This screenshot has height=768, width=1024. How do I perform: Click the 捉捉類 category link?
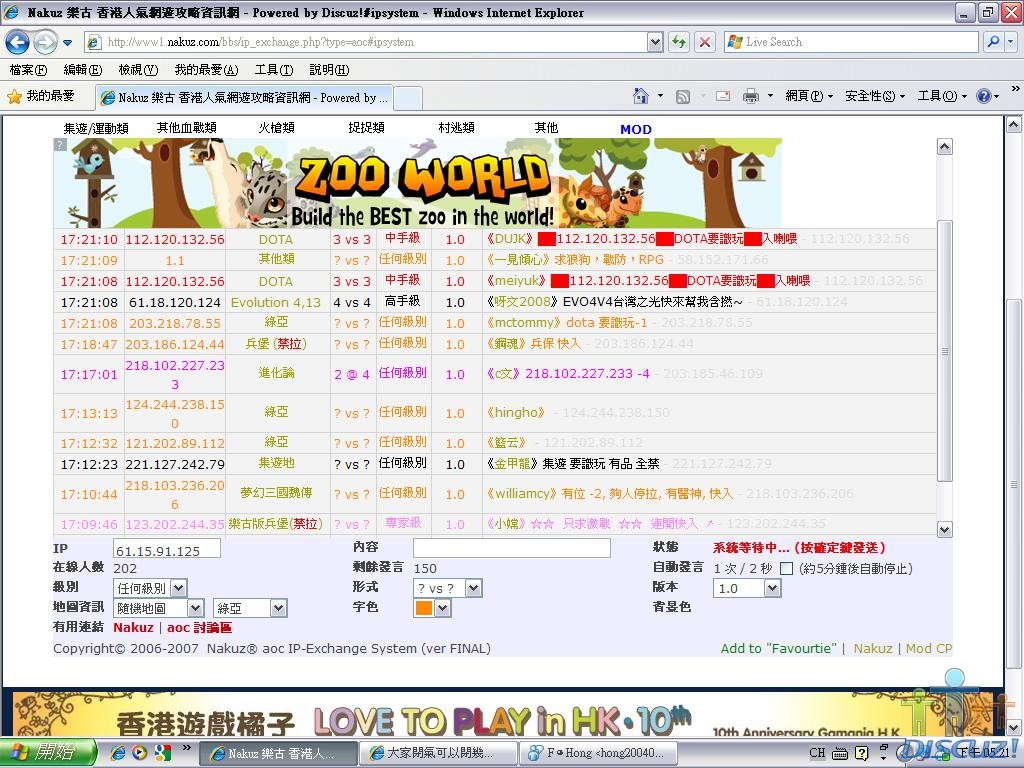pos(366,127)
